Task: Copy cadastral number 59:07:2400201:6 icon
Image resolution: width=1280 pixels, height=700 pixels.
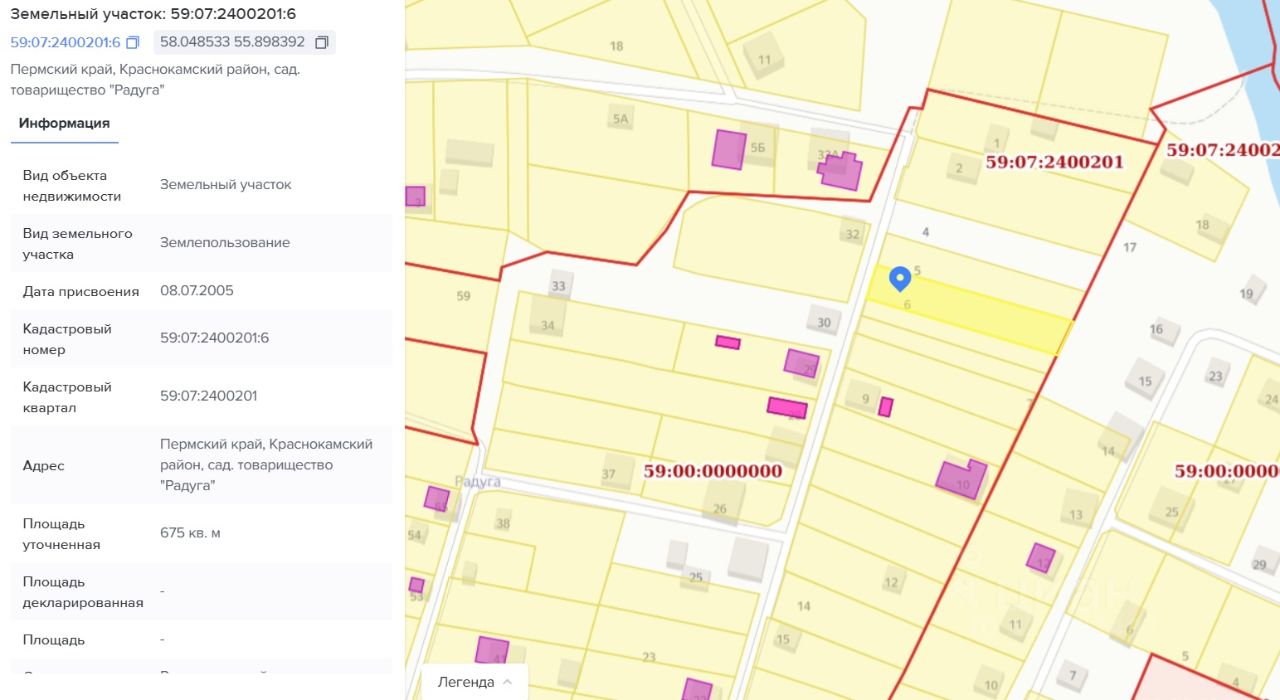Action: (133, 43)
